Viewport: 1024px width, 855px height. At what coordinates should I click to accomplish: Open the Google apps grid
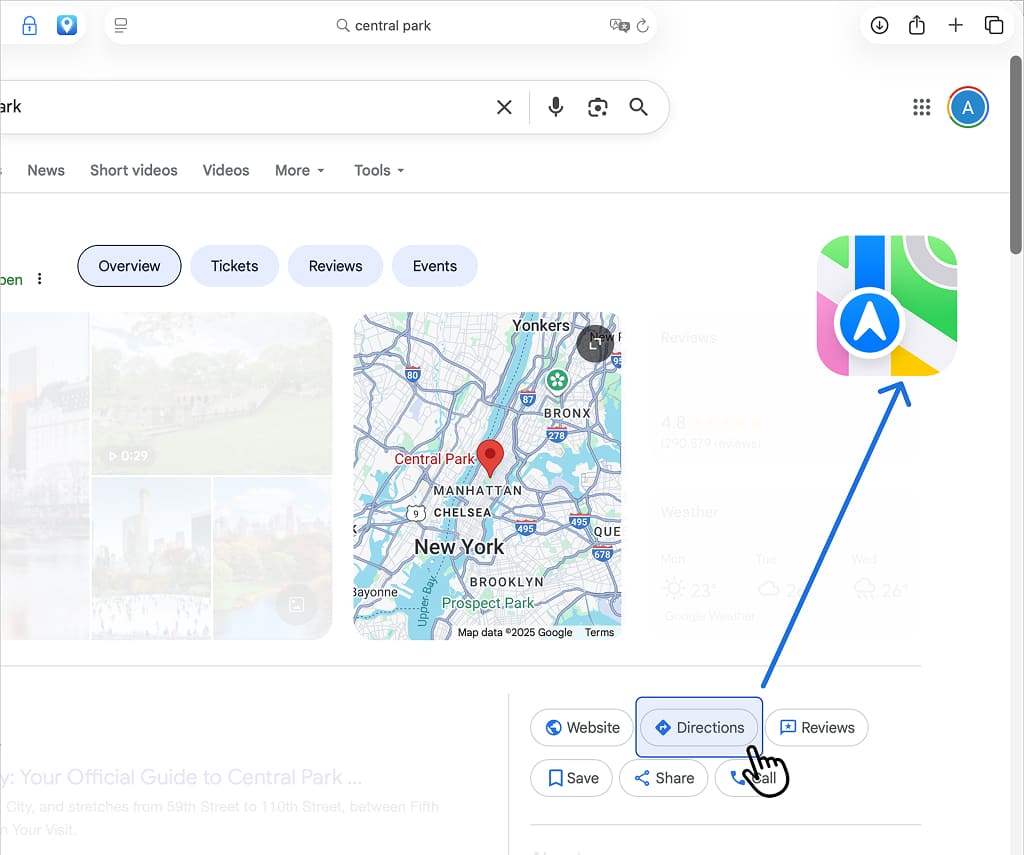tap(922, 107)
